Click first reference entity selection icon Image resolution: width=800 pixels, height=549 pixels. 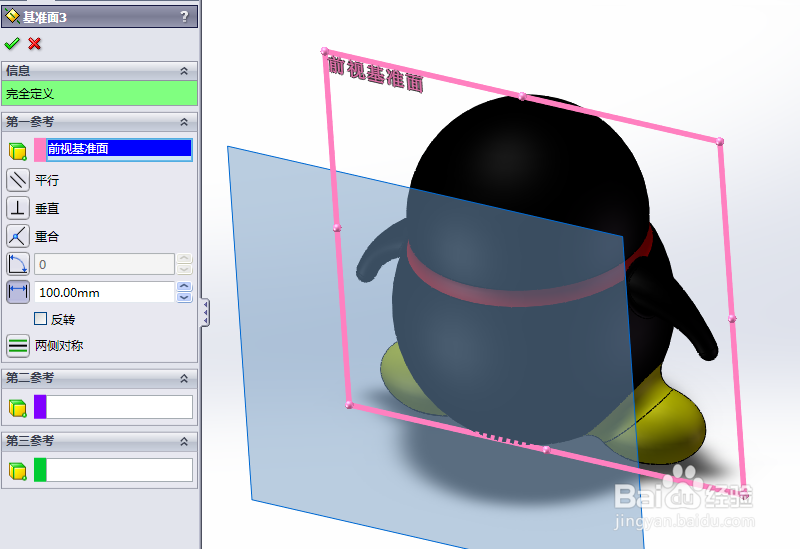click(18, 151)
